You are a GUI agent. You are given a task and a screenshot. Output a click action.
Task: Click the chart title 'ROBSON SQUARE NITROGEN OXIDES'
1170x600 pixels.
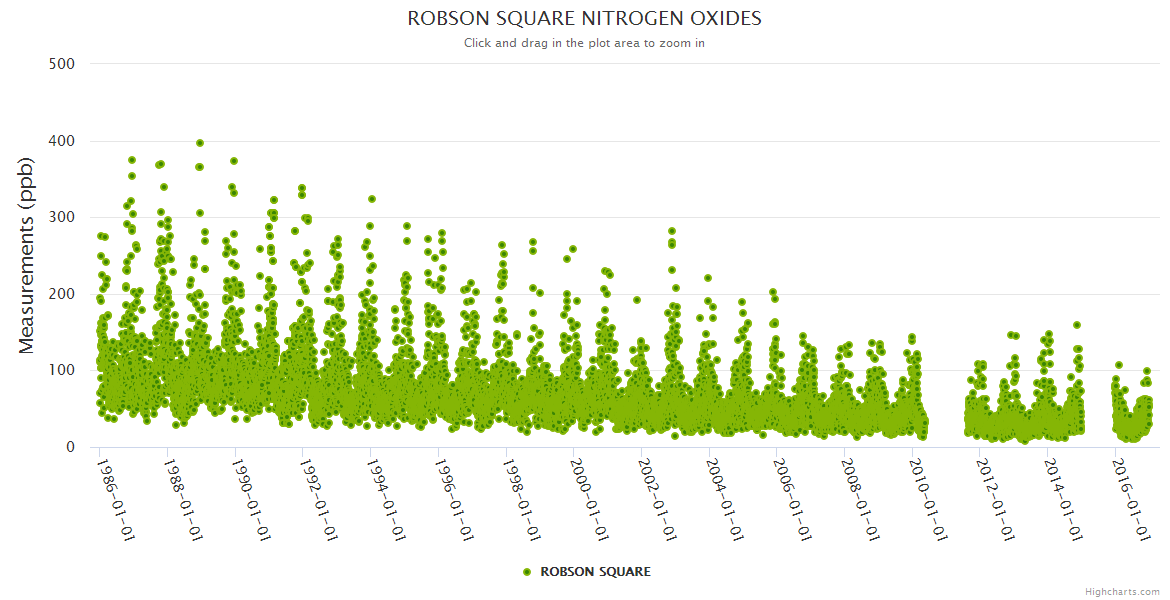(x=585, y=19)
